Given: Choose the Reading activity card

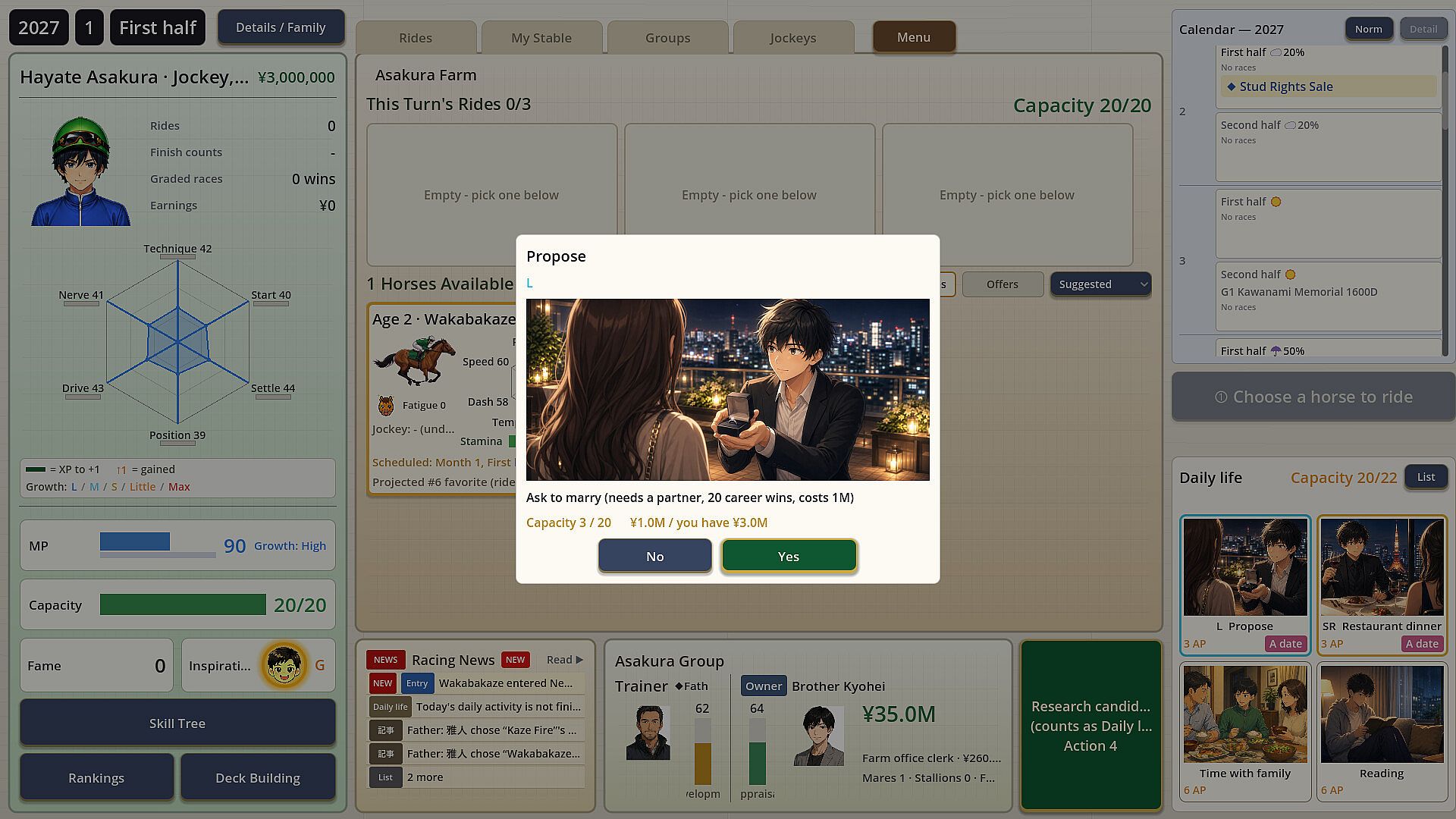Looking at the screenshot, I should (x=1382, y=732).
